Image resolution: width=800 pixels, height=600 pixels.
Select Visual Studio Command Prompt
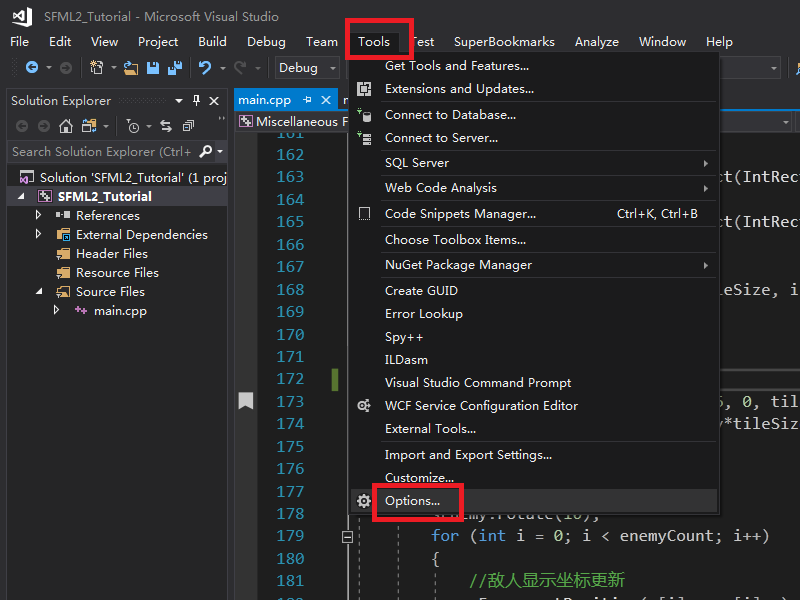tap(534, 383)
